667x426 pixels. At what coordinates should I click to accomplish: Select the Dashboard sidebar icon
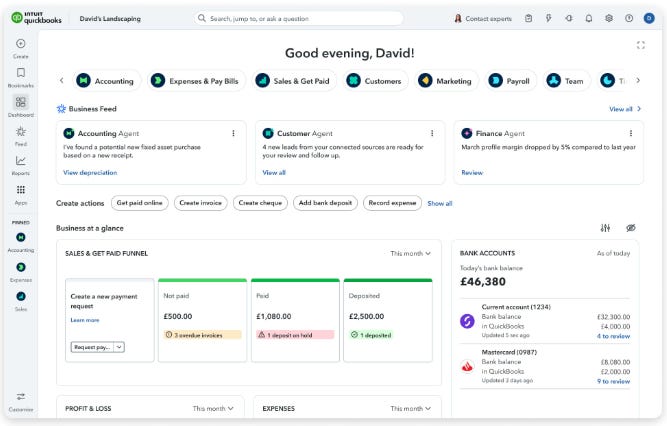(x=20, y=102)
